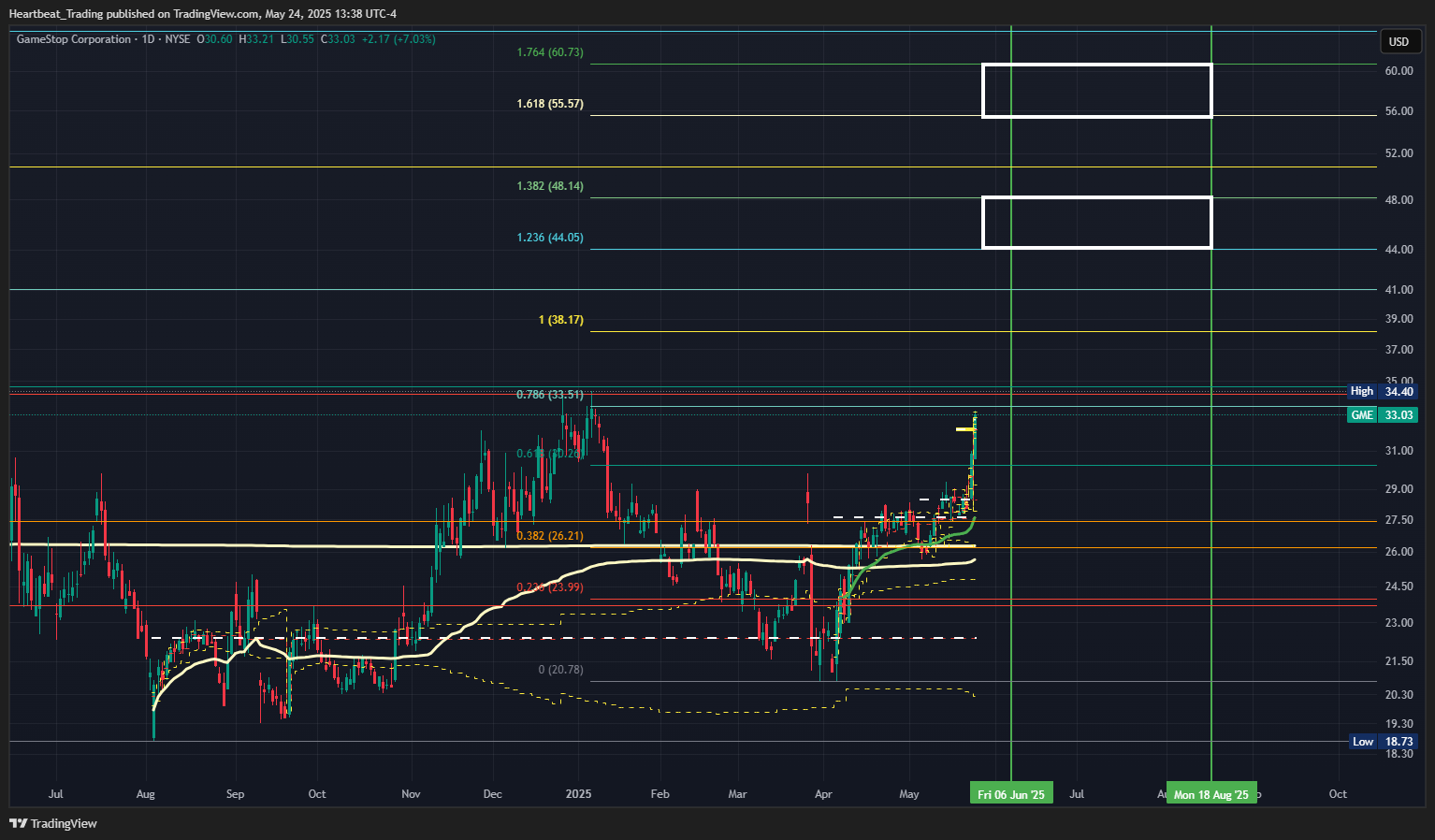Click the 56.00 price axis label

[x=1399, y=111]
